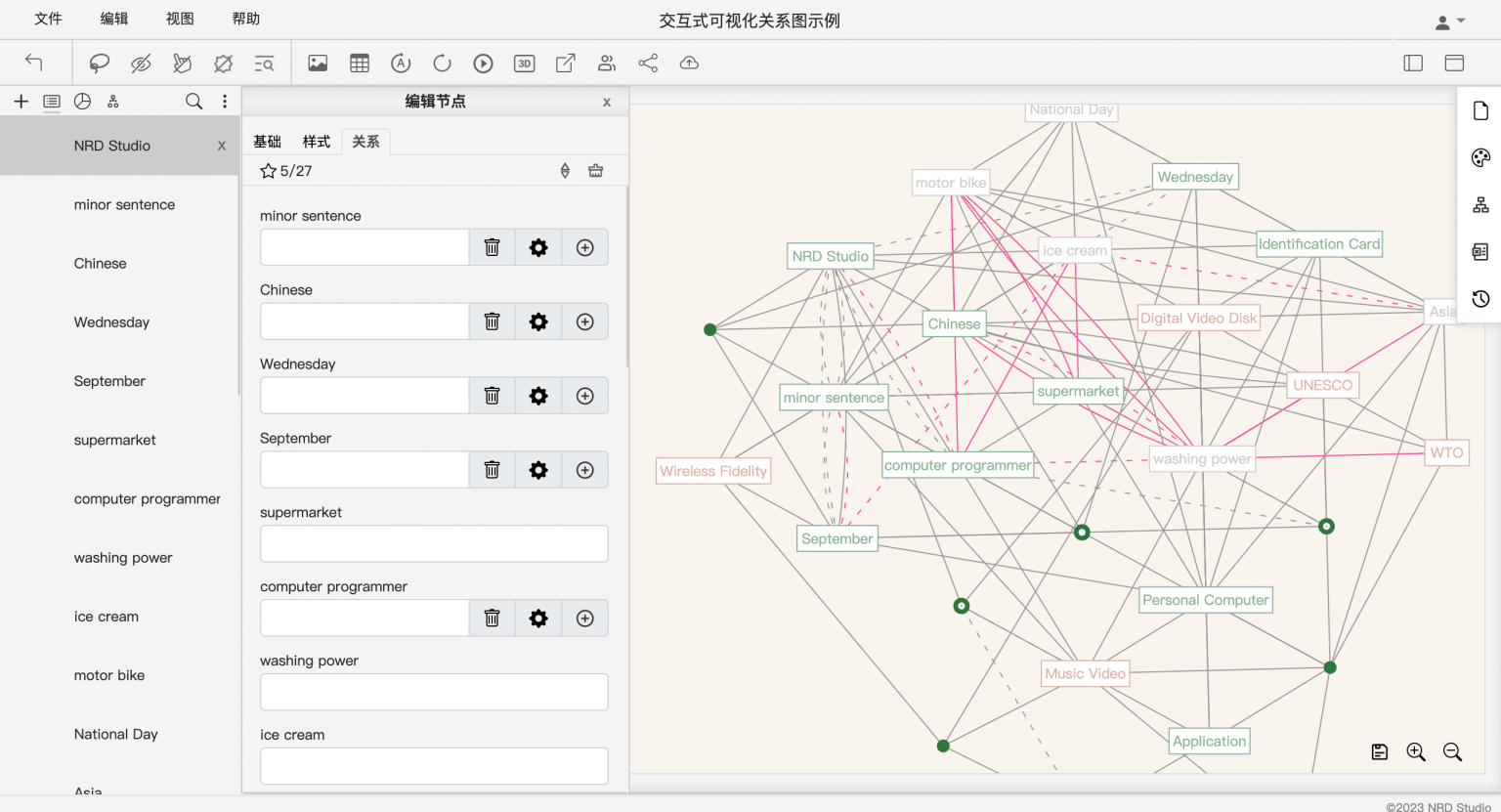Toggle hidden elements with eye-slash icon

click(141, 64)
